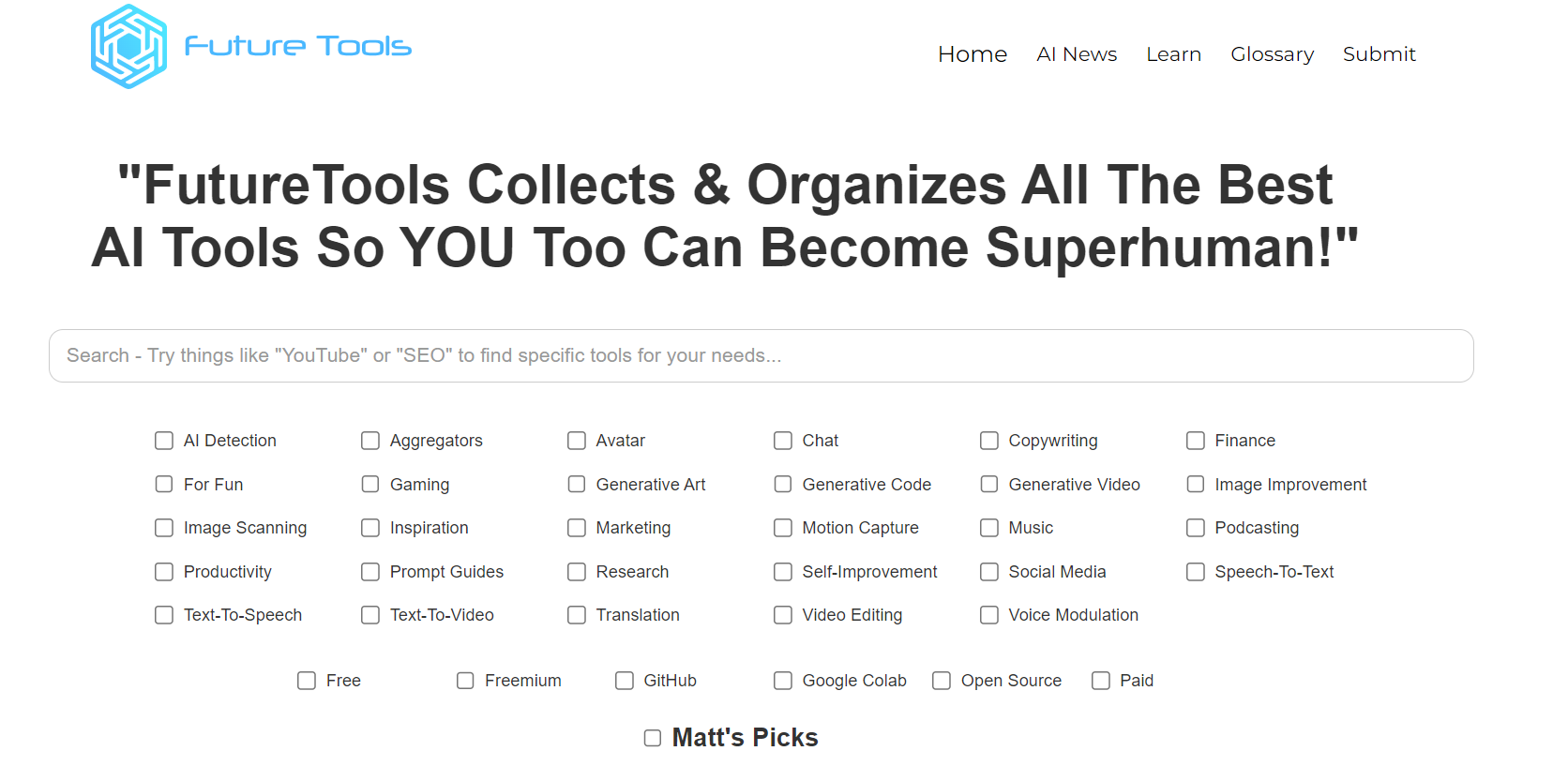Tick the Google Colab filter
The width and height of the screenshot is (1568, 766).
pyautogui.click(x=783, y=681)
